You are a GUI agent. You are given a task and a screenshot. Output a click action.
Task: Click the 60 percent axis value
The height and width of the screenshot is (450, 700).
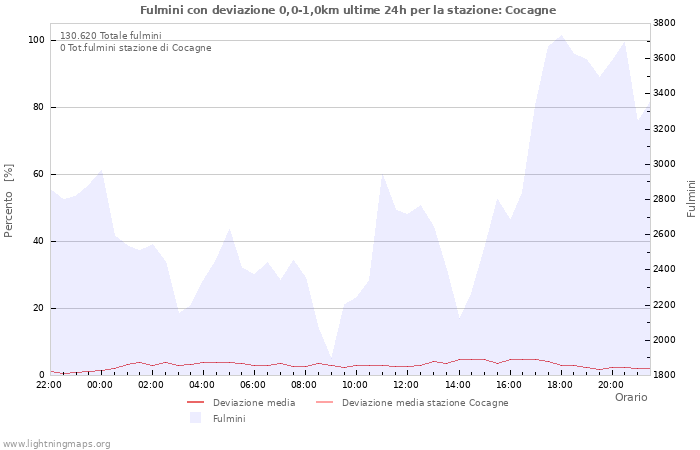pyautogui.click(x=38, y=174)
